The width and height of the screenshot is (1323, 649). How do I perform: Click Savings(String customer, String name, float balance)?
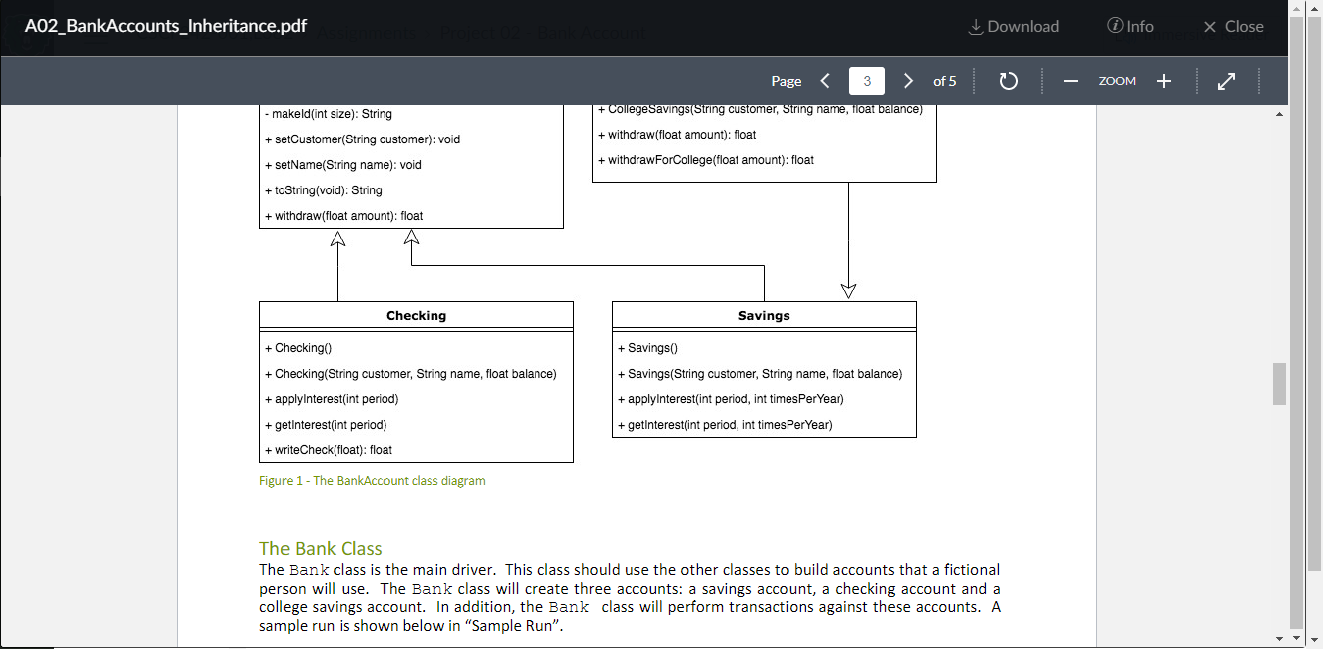click(759, 374)
